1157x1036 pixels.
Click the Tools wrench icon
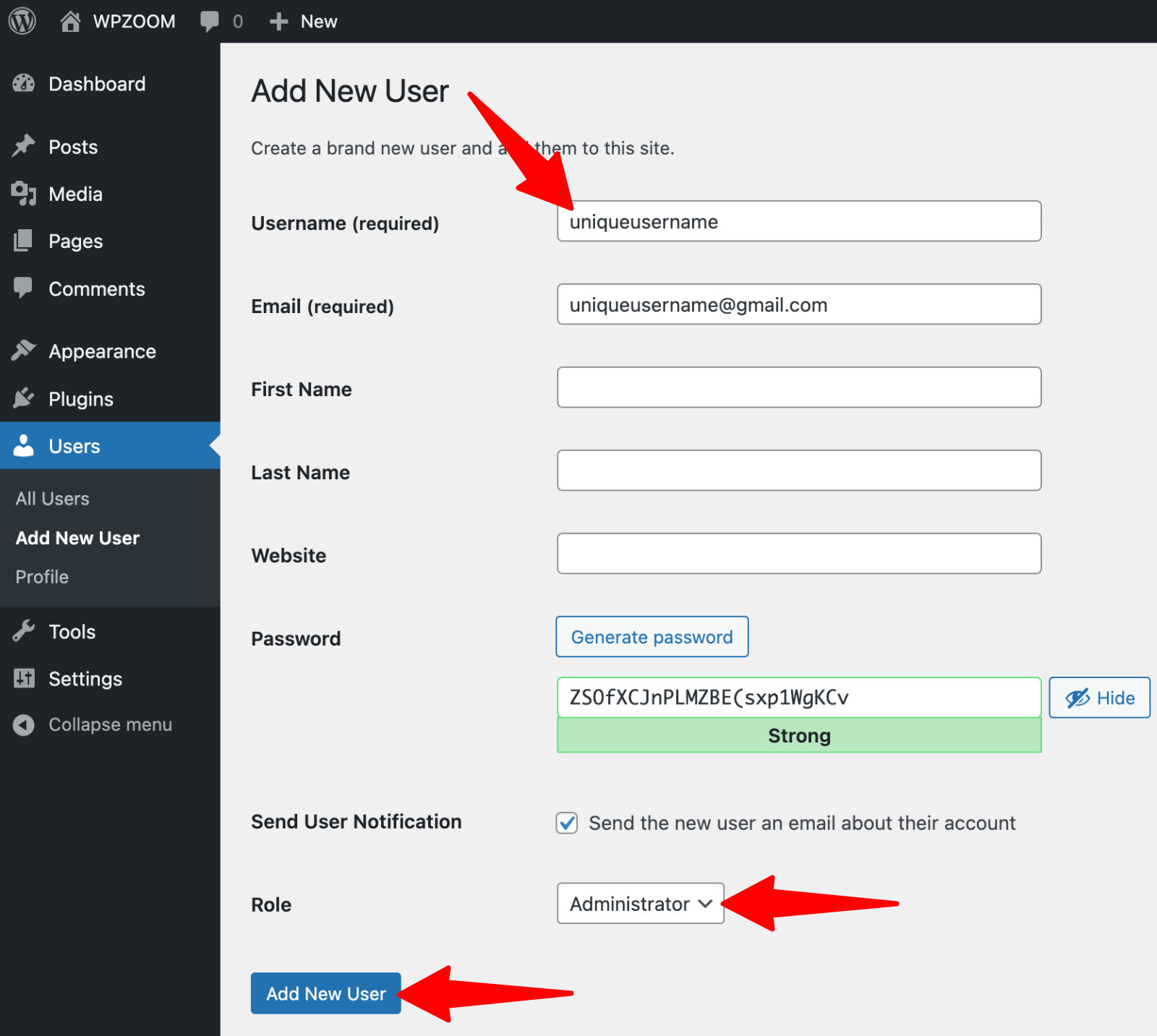tap(24, 631)
